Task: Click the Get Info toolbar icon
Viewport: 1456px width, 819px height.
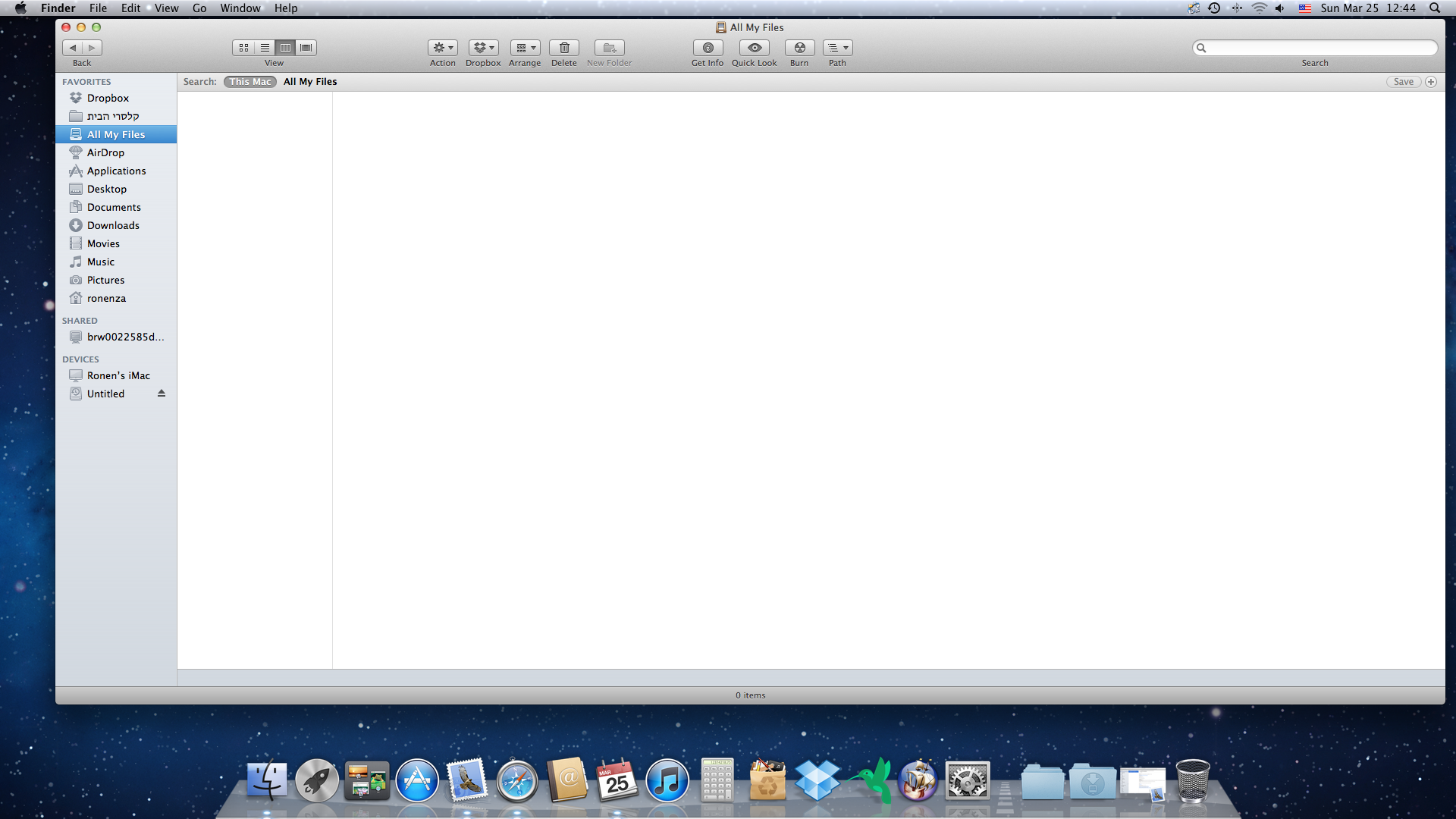Action: pos(708,48)
